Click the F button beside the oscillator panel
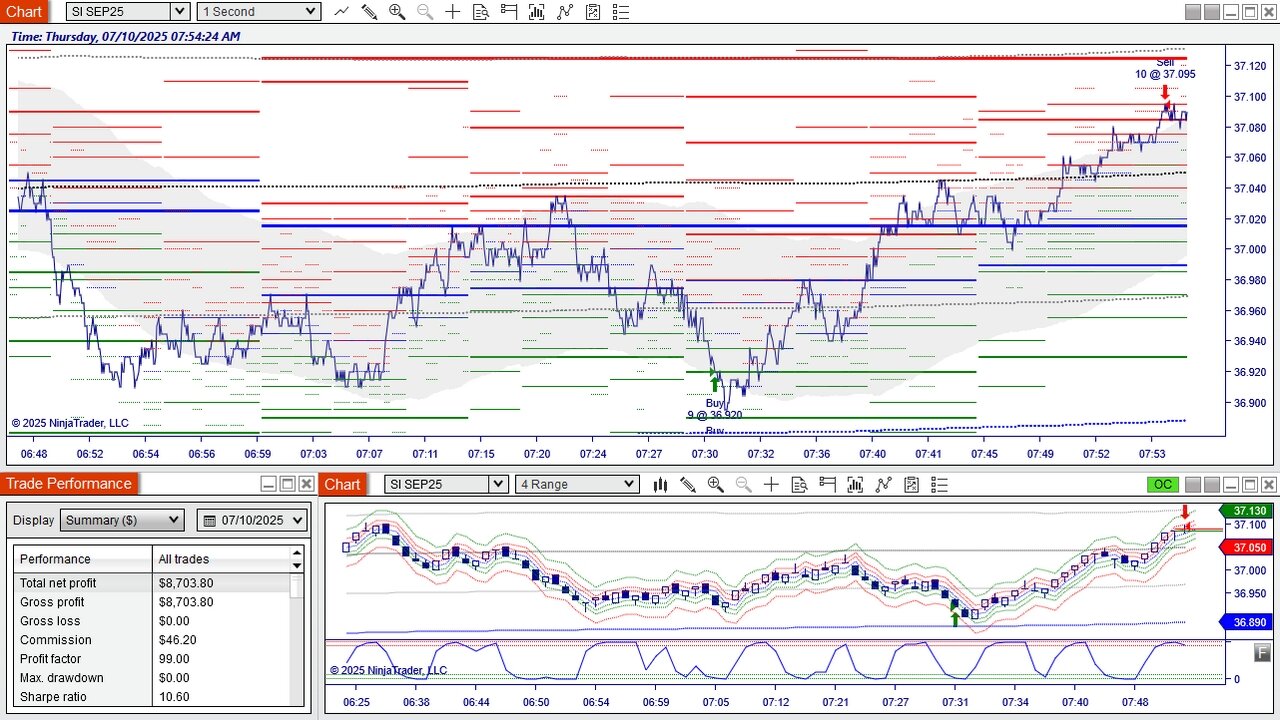This screenshot has height=720, width=1280. (1264, 652)
